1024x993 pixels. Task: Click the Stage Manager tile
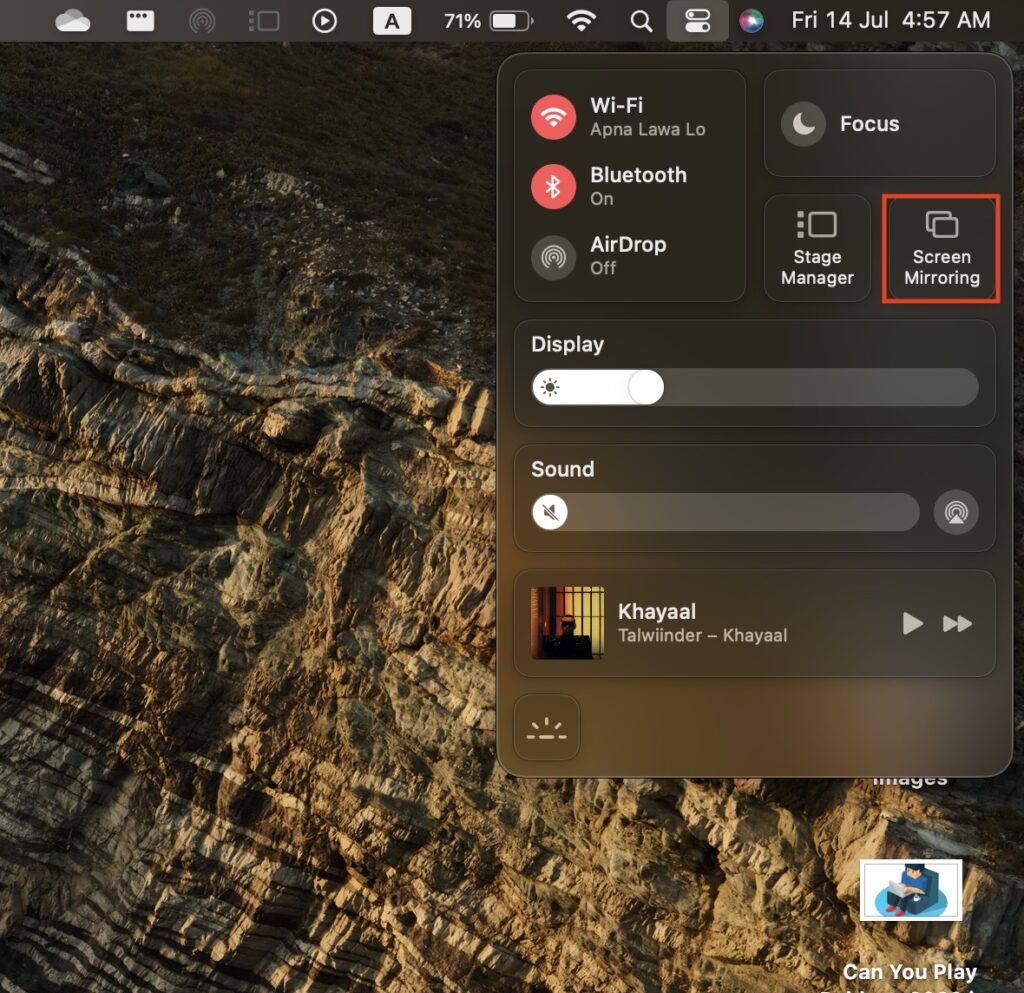[x=817, y=248]
